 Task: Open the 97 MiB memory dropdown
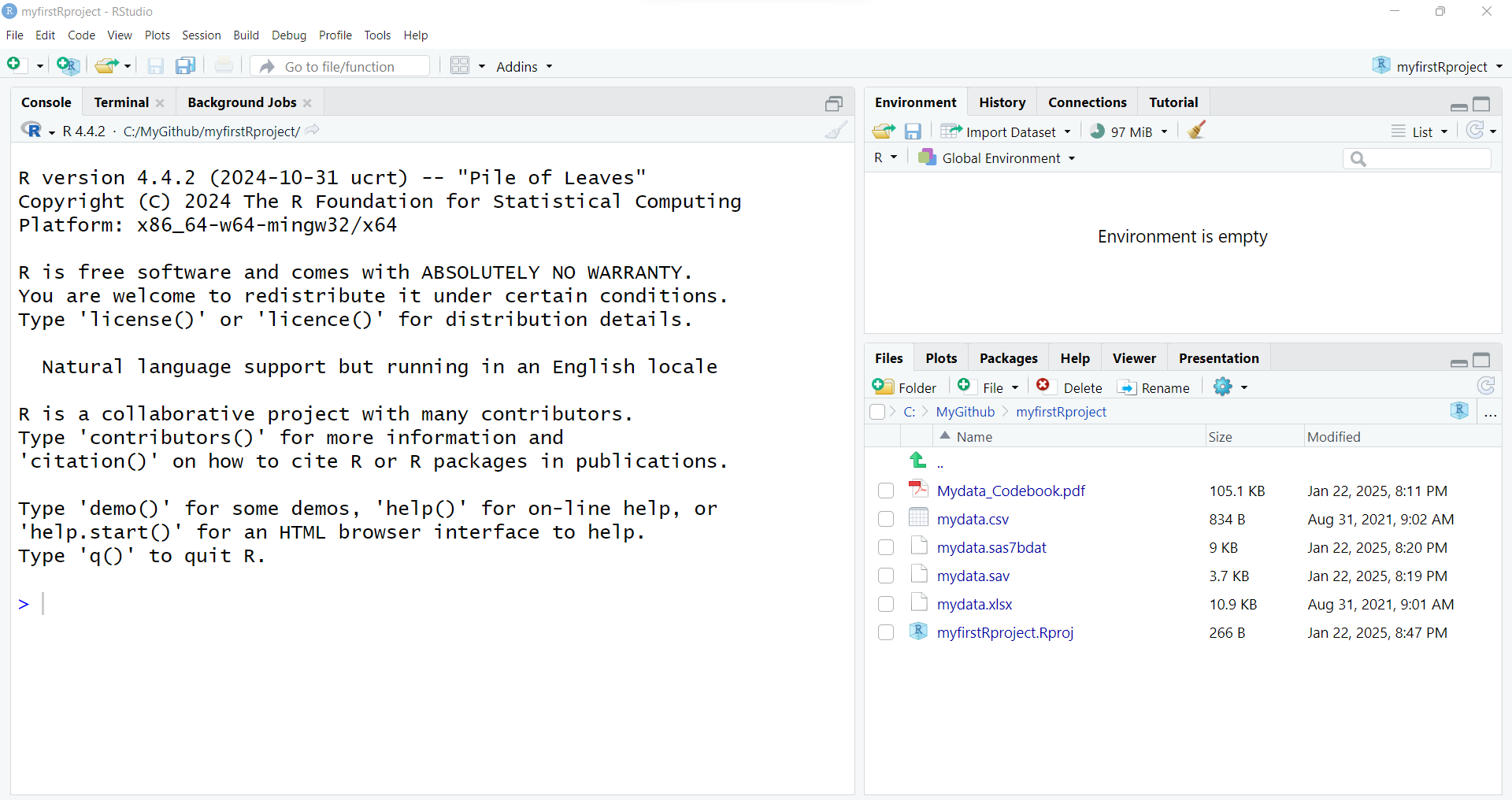[x=1164, y=132]
